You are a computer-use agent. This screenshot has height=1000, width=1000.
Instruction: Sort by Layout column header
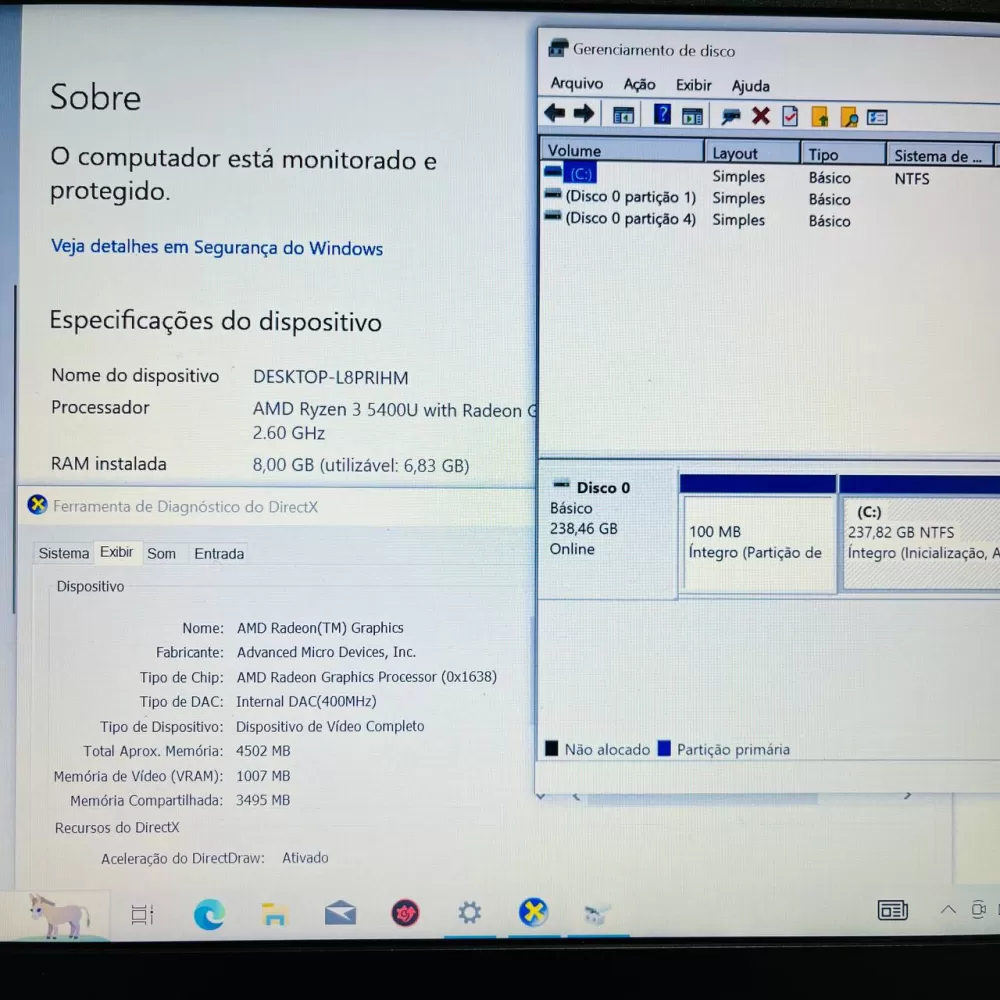[x=752, y=153]
